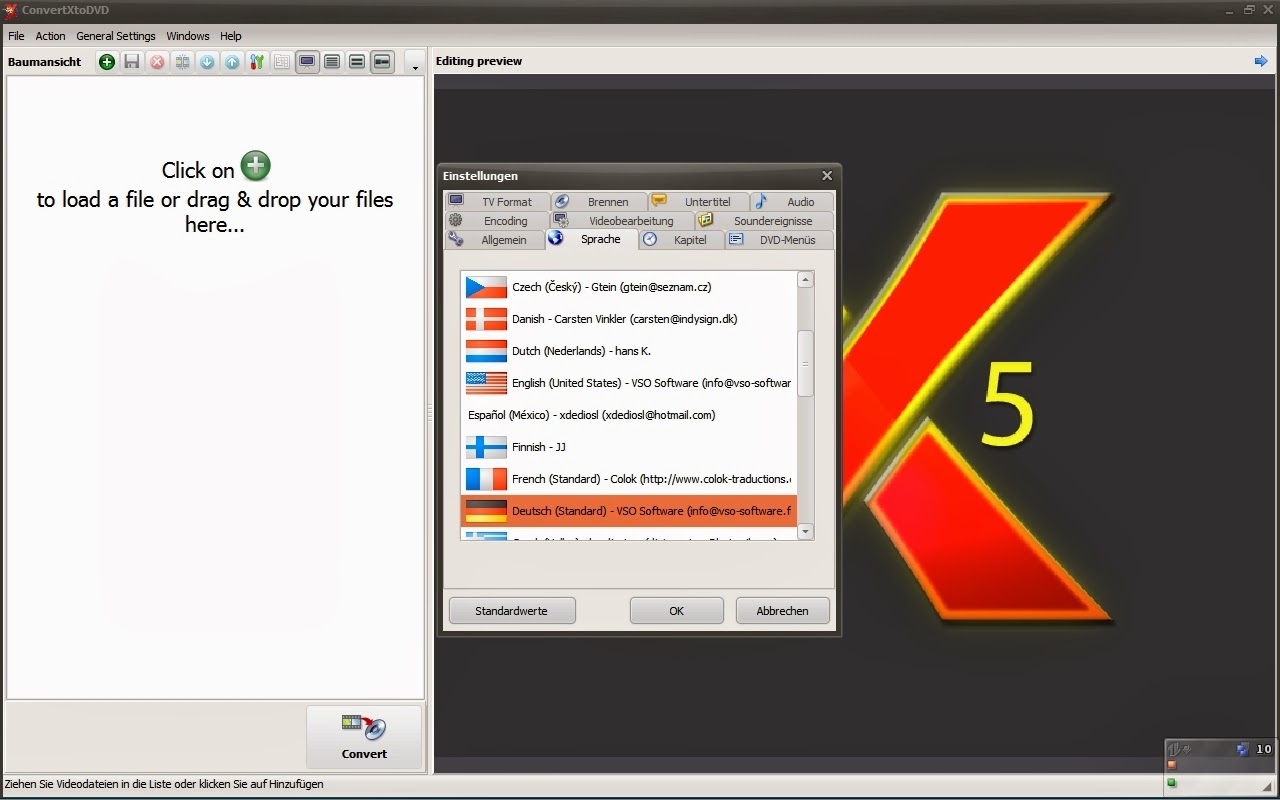
Task: Click the status bar hint text
Action: click(x=164, y=785)
